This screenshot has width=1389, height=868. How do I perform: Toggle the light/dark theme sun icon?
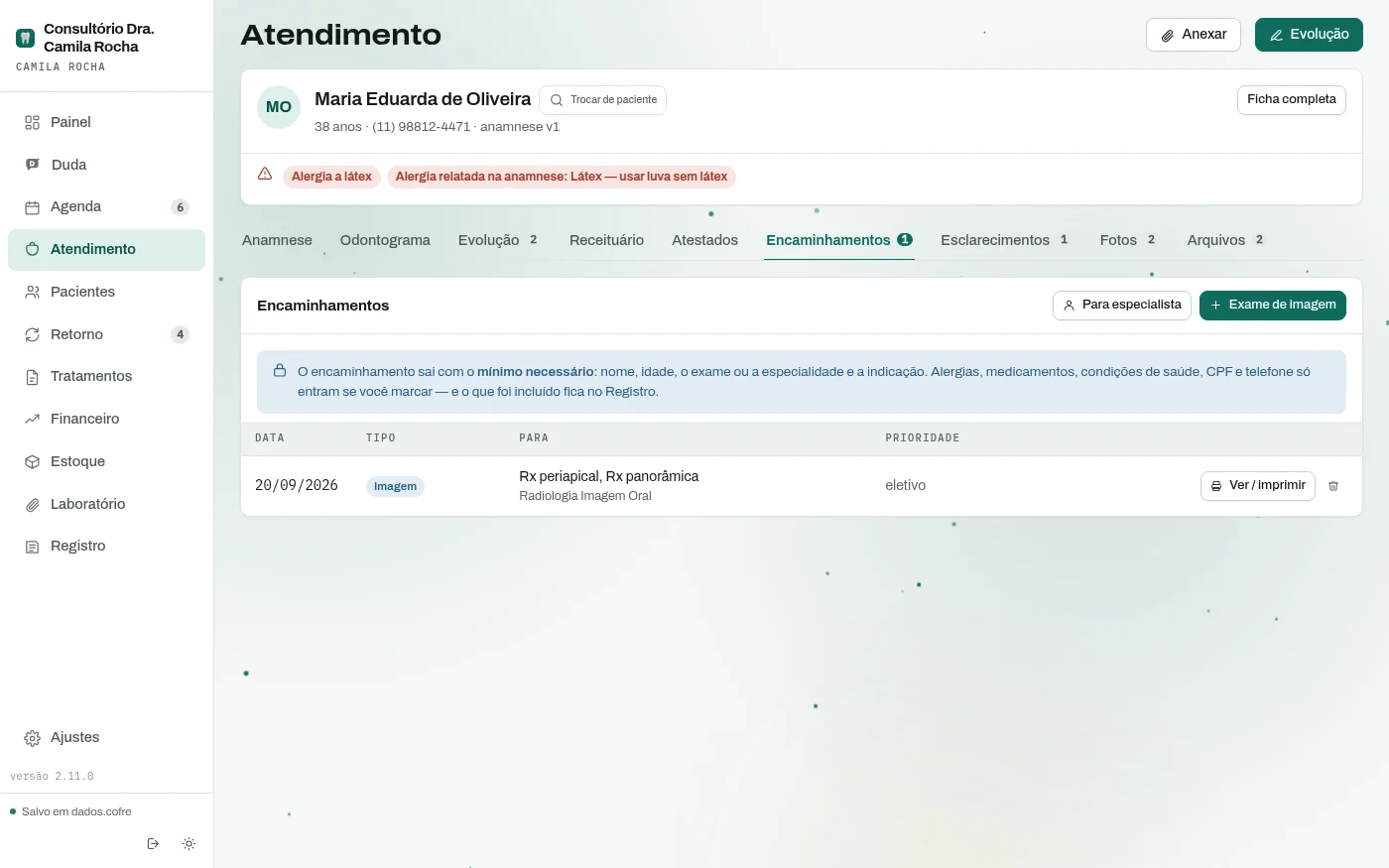point(189,844)
